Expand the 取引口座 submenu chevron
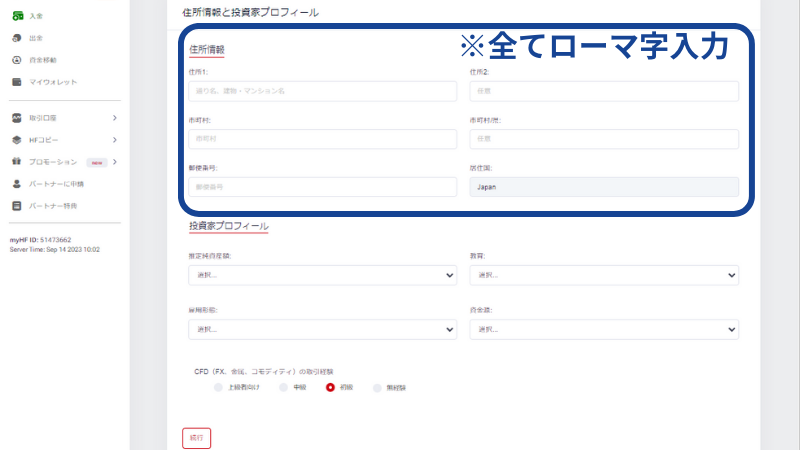The height and width of the screenshot is (450, 800). [x=114, y=118]
